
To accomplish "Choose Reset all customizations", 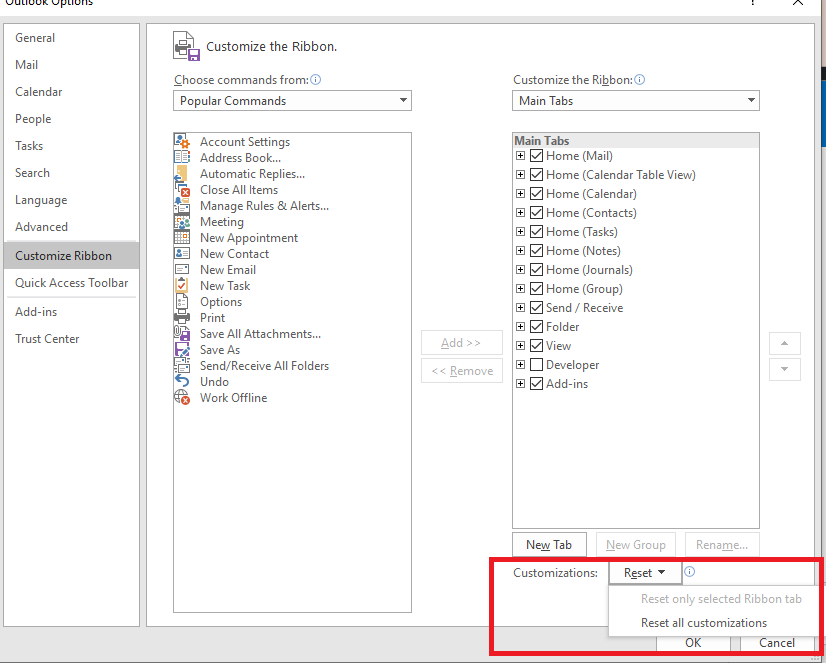I will (704, 622).
